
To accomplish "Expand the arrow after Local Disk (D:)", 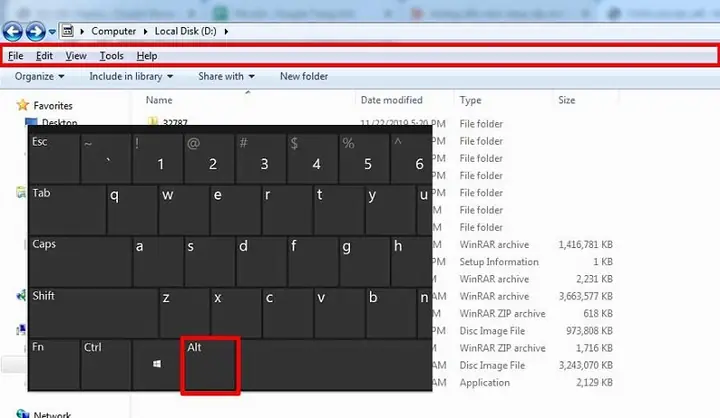I will pyautogui.click(x=226, y=31).
